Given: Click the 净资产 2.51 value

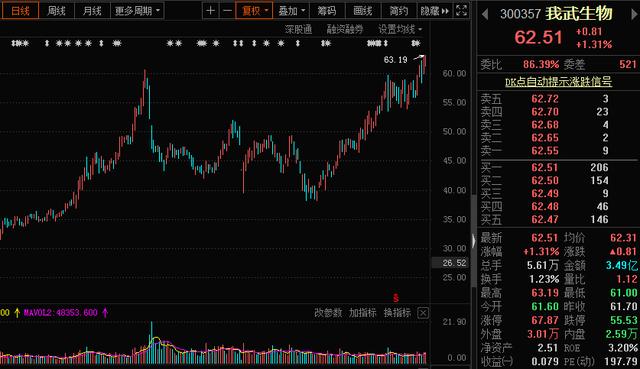Looking at the screenshot, I should (x=547, y=348).
